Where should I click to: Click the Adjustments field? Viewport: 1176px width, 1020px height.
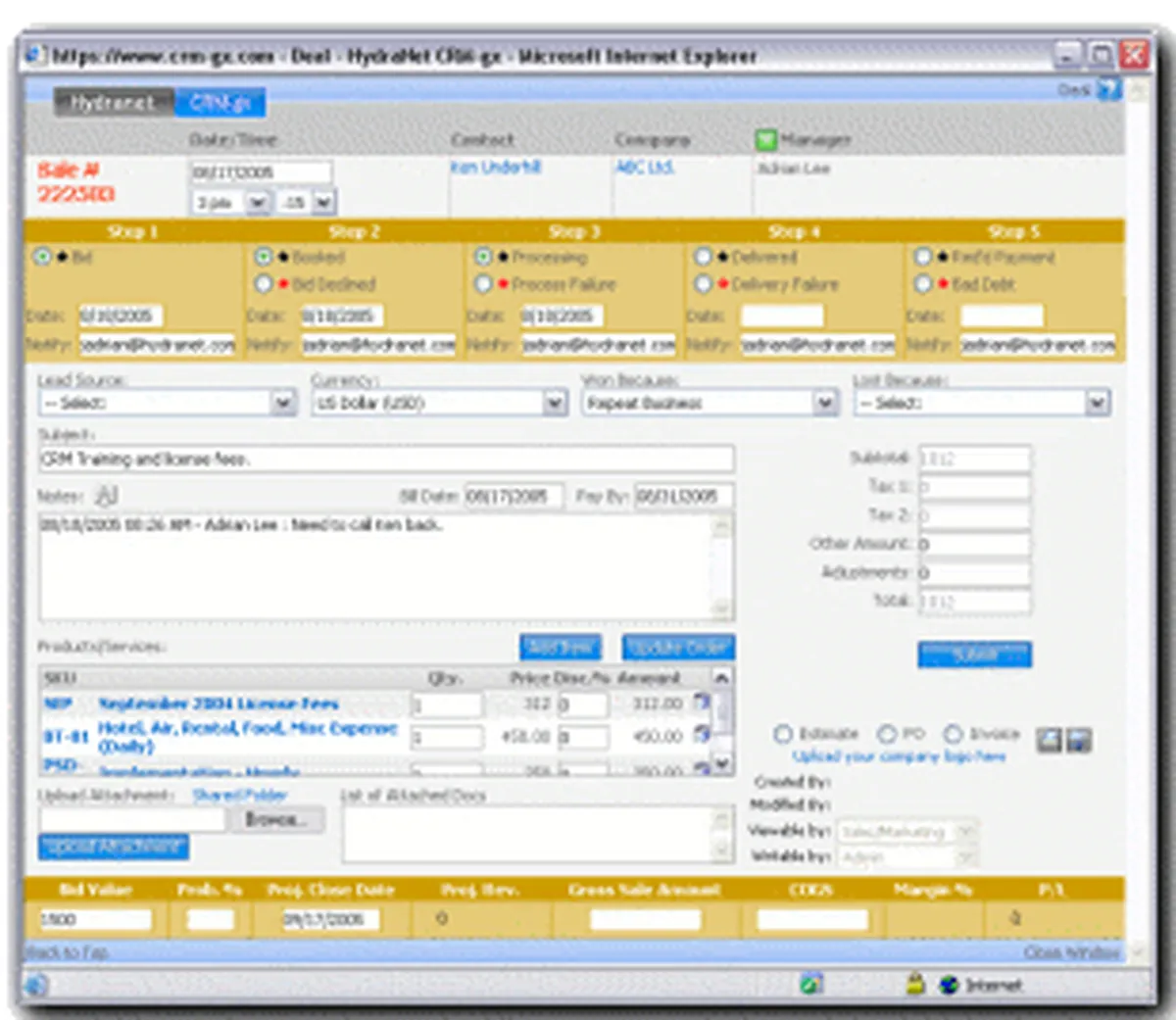coord(974,572)
